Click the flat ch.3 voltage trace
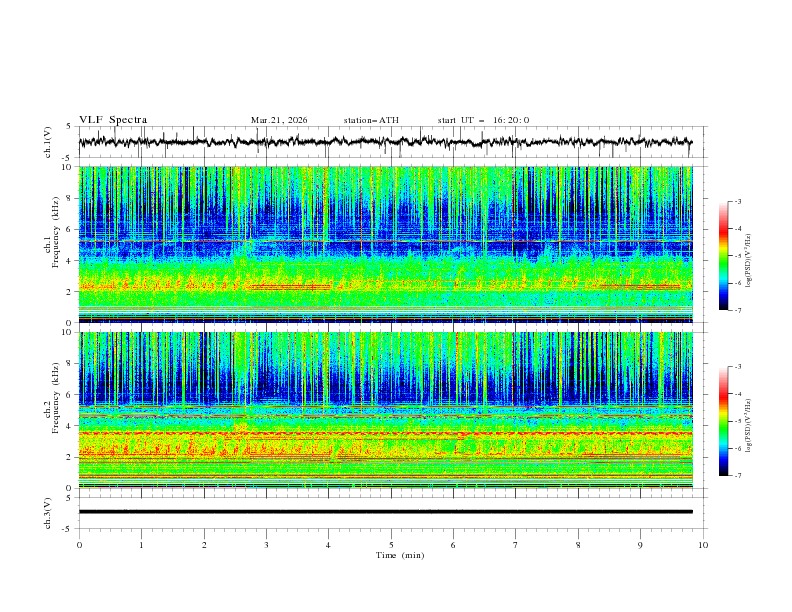Viewport: 792px width, 612px height. coord(385,512)
